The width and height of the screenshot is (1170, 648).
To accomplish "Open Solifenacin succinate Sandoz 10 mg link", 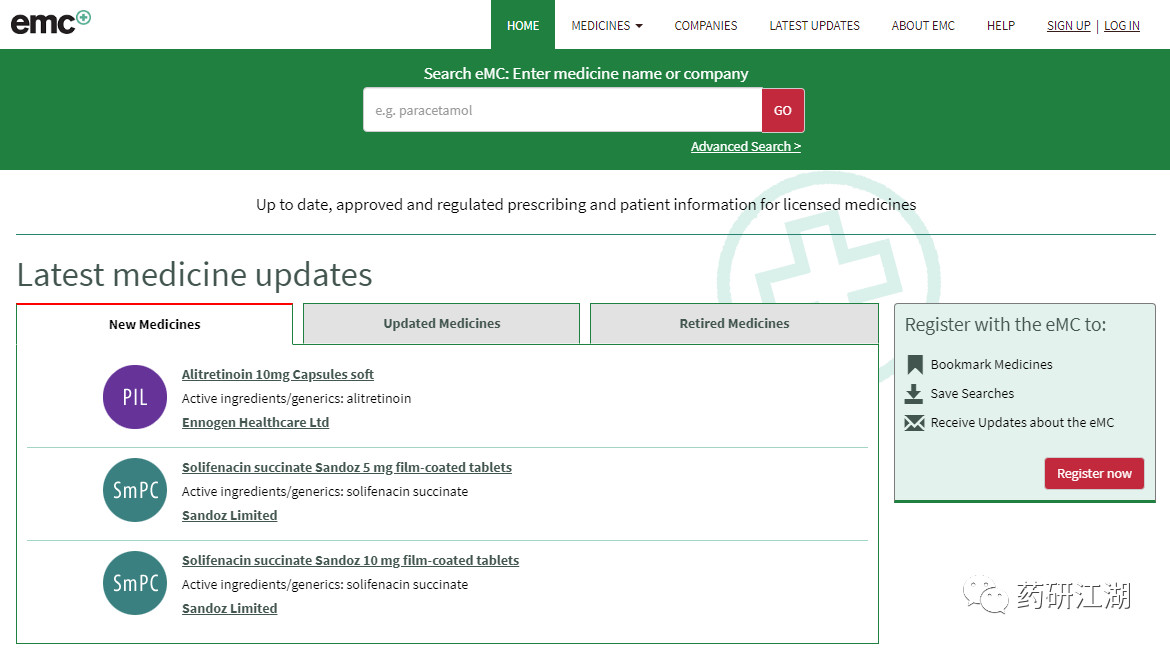I will tap(351, 560).
